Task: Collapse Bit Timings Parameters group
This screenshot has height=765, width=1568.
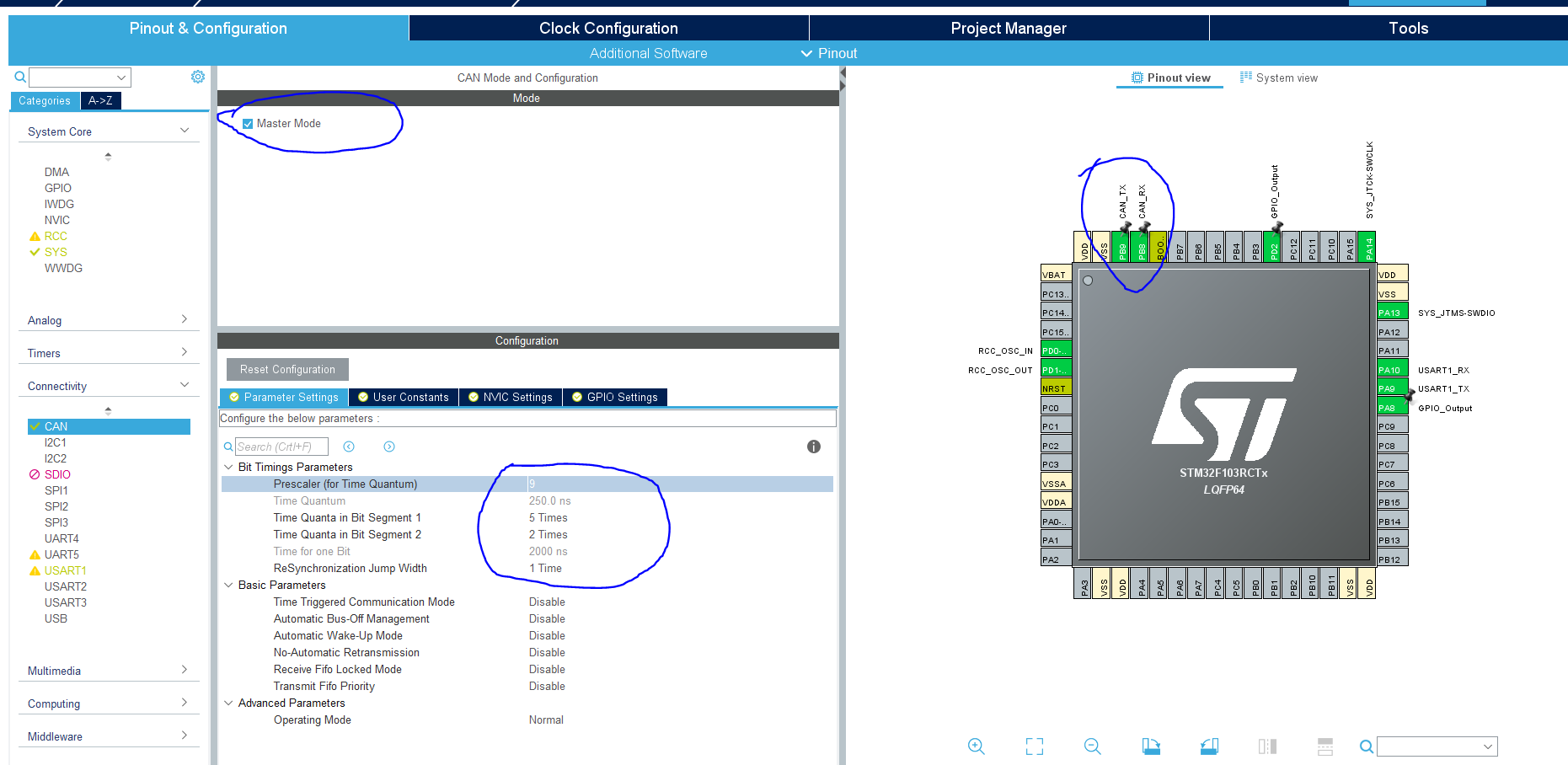Action: [228, 467]
